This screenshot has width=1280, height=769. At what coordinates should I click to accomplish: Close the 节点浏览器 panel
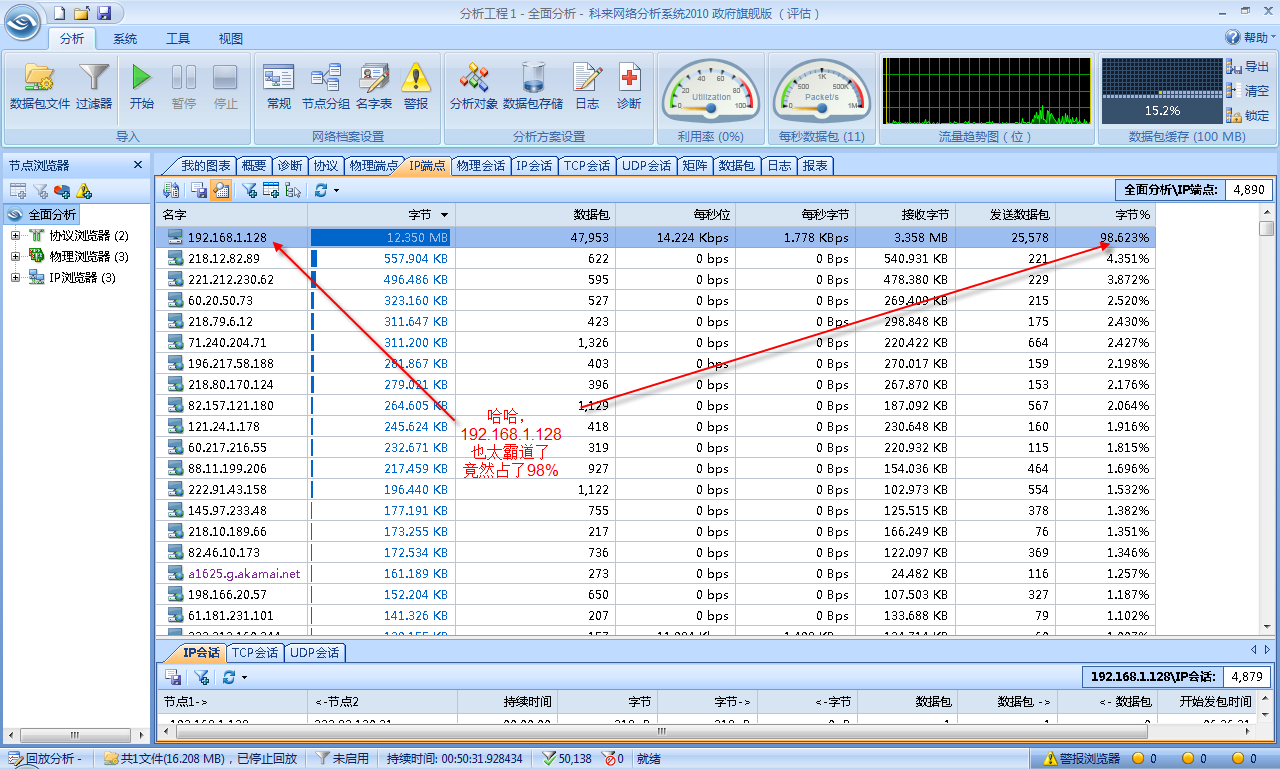138,165
